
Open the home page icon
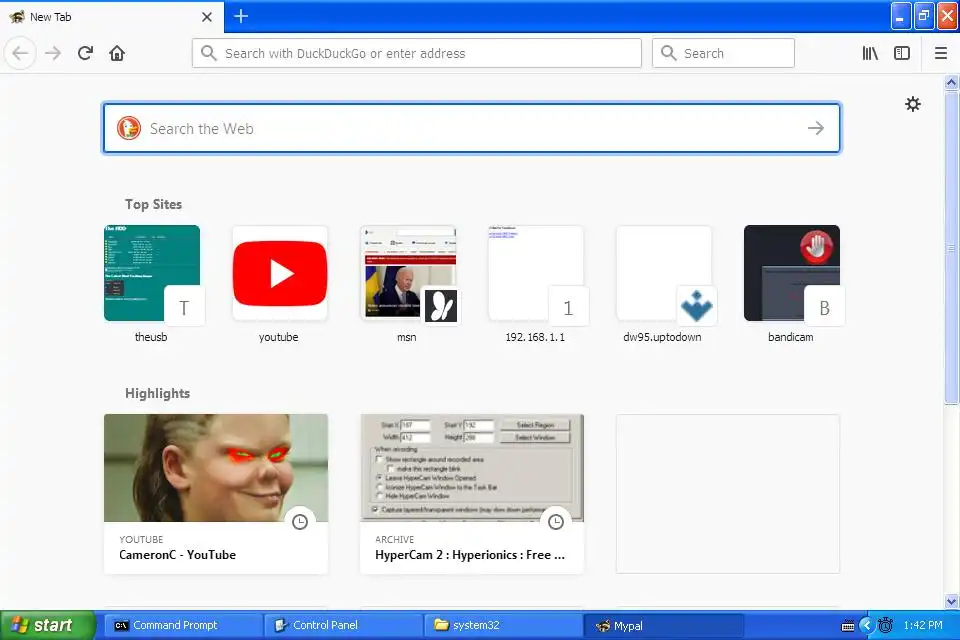(117, 53)
